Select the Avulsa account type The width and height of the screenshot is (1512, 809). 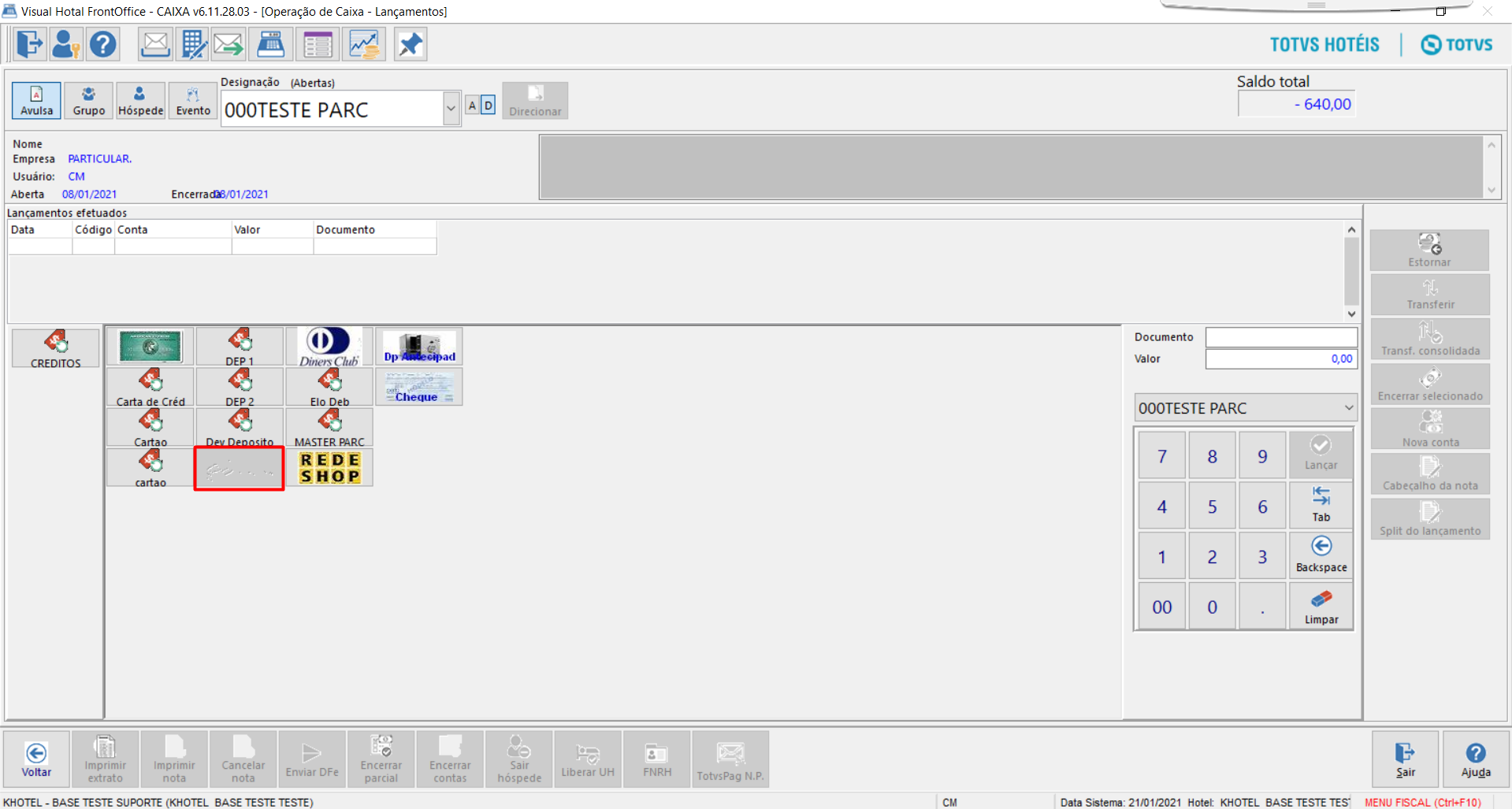point(36,101)
